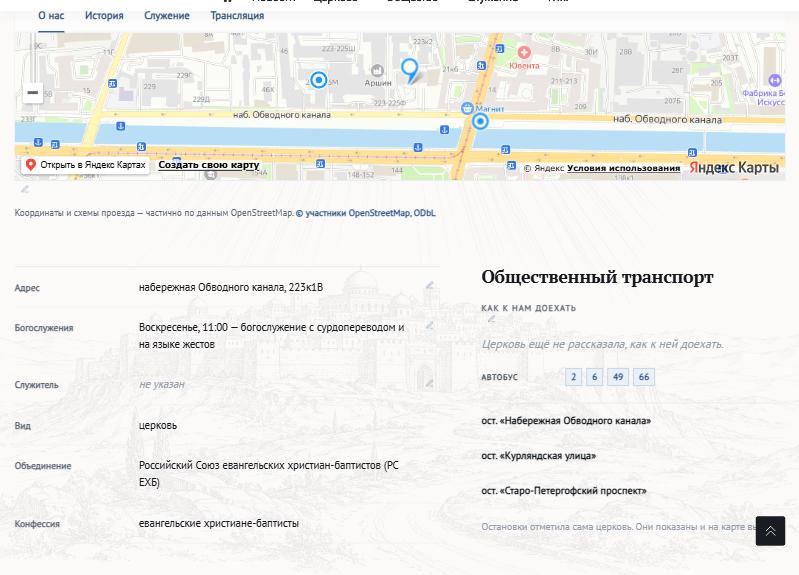799x575 pixels.
Task: Select bus route 49
Action: tap(618, 377)
